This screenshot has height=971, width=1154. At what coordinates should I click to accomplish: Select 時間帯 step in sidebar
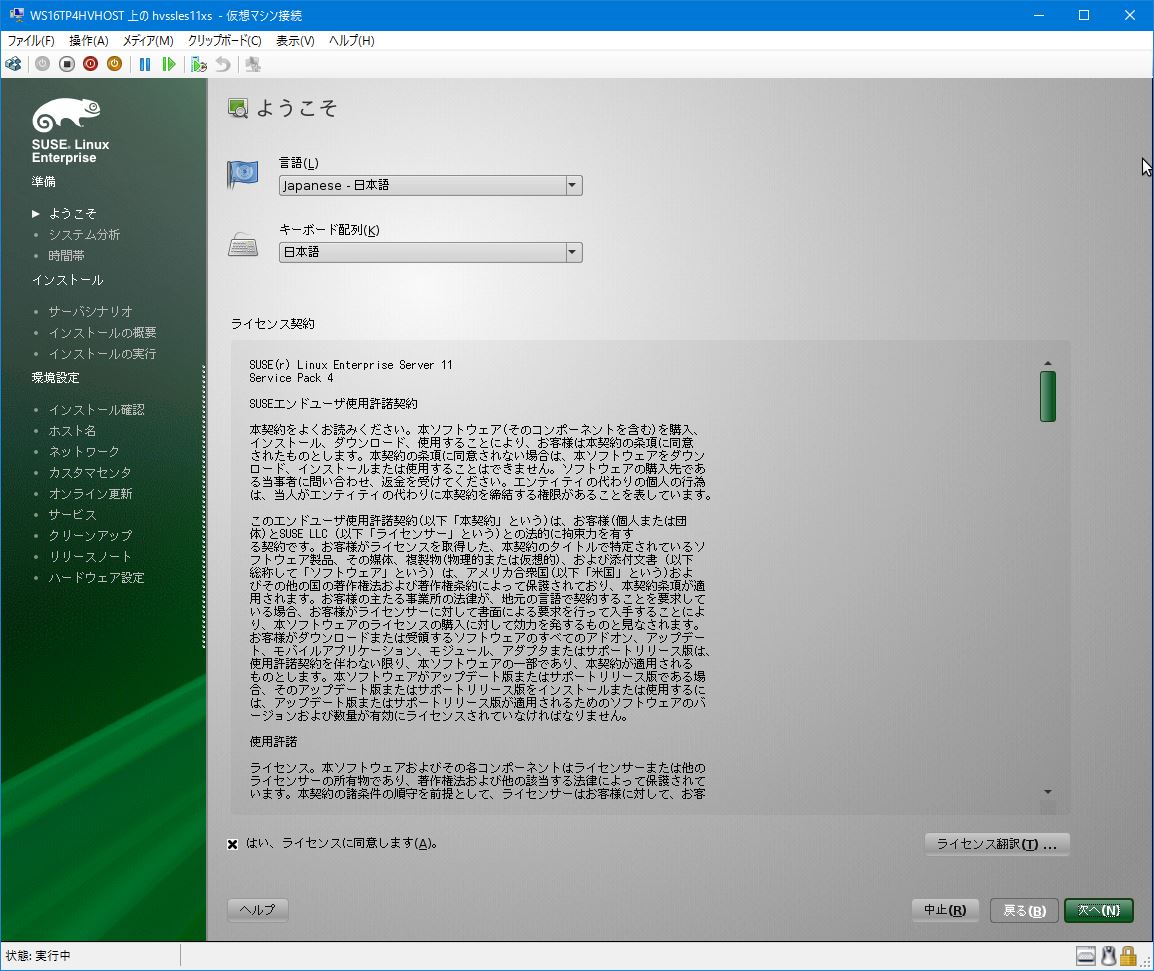(x=66, y=255)
